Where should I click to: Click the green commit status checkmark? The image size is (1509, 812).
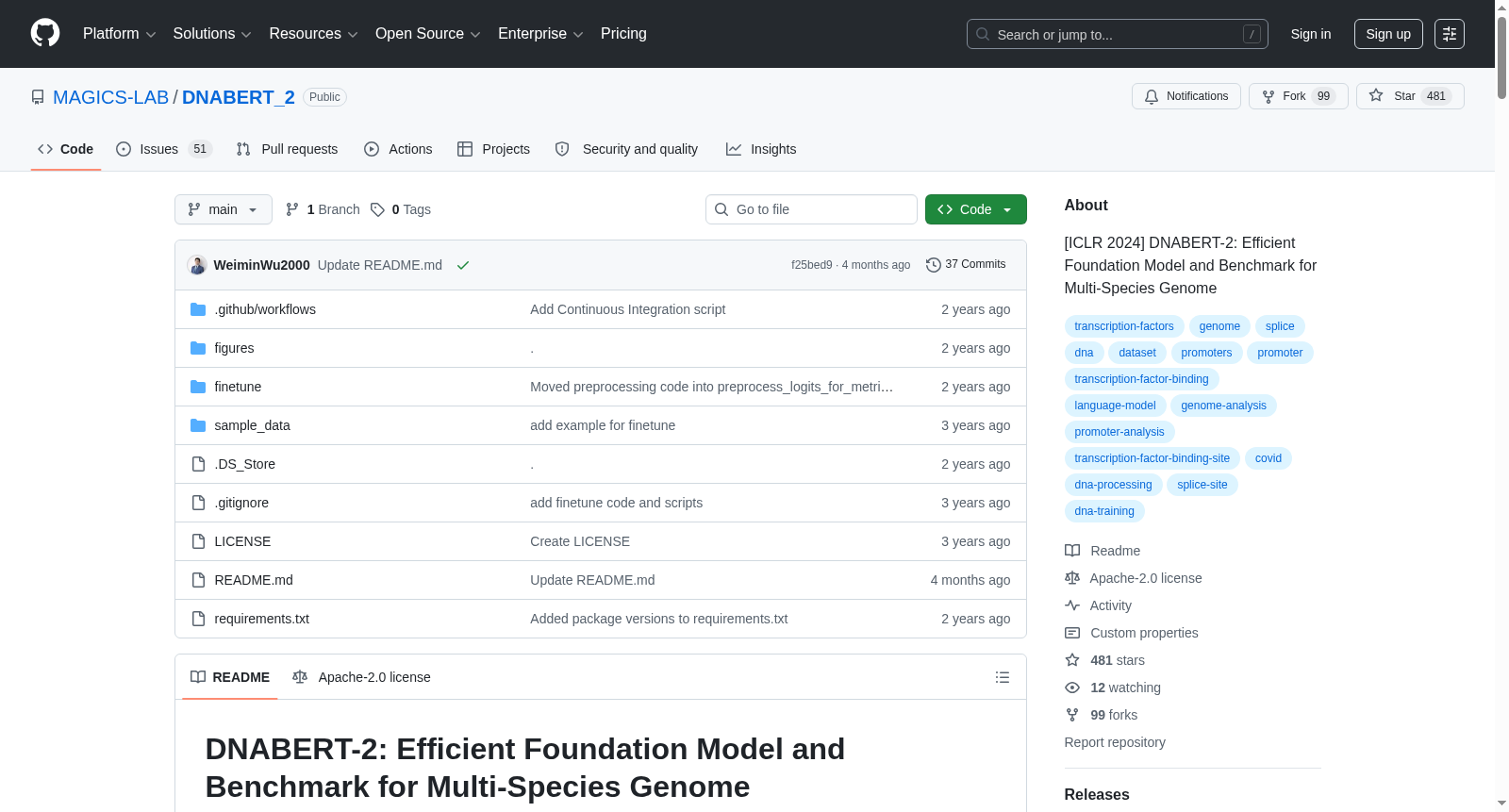(463, 265)
